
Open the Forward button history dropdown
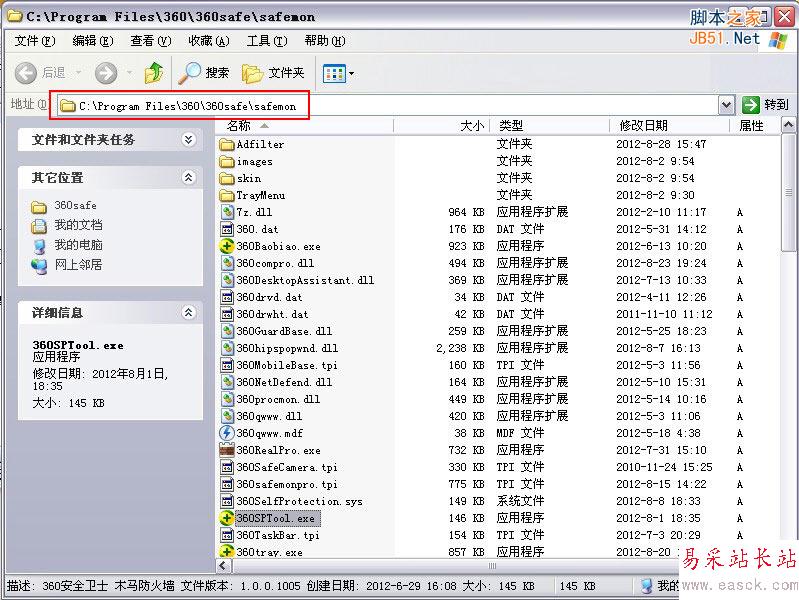click(x=129, y=73)
